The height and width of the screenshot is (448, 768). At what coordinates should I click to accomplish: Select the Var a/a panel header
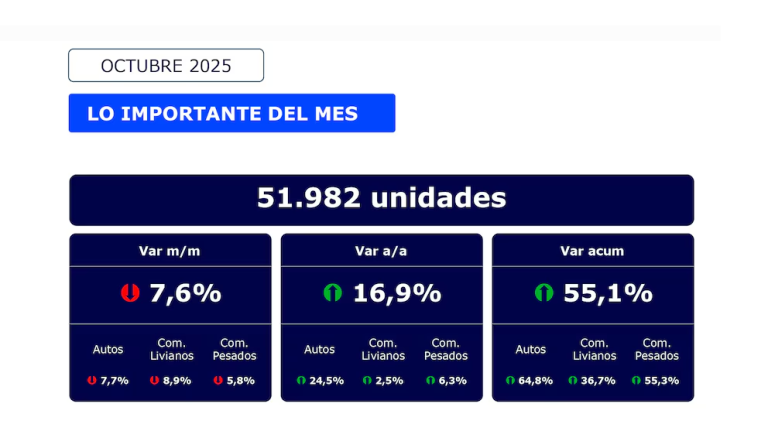pyautogui.click(x=381, y=251)
